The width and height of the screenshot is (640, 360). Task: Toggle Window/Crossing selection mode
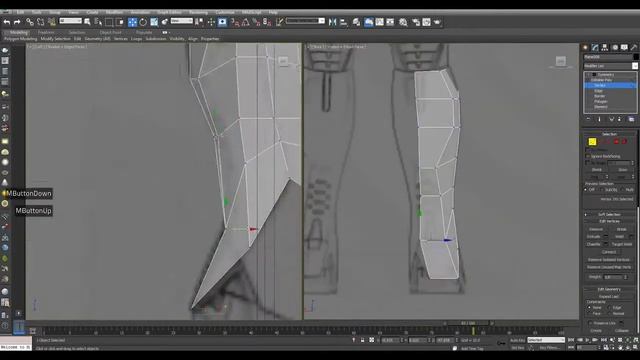coord(120,22)
